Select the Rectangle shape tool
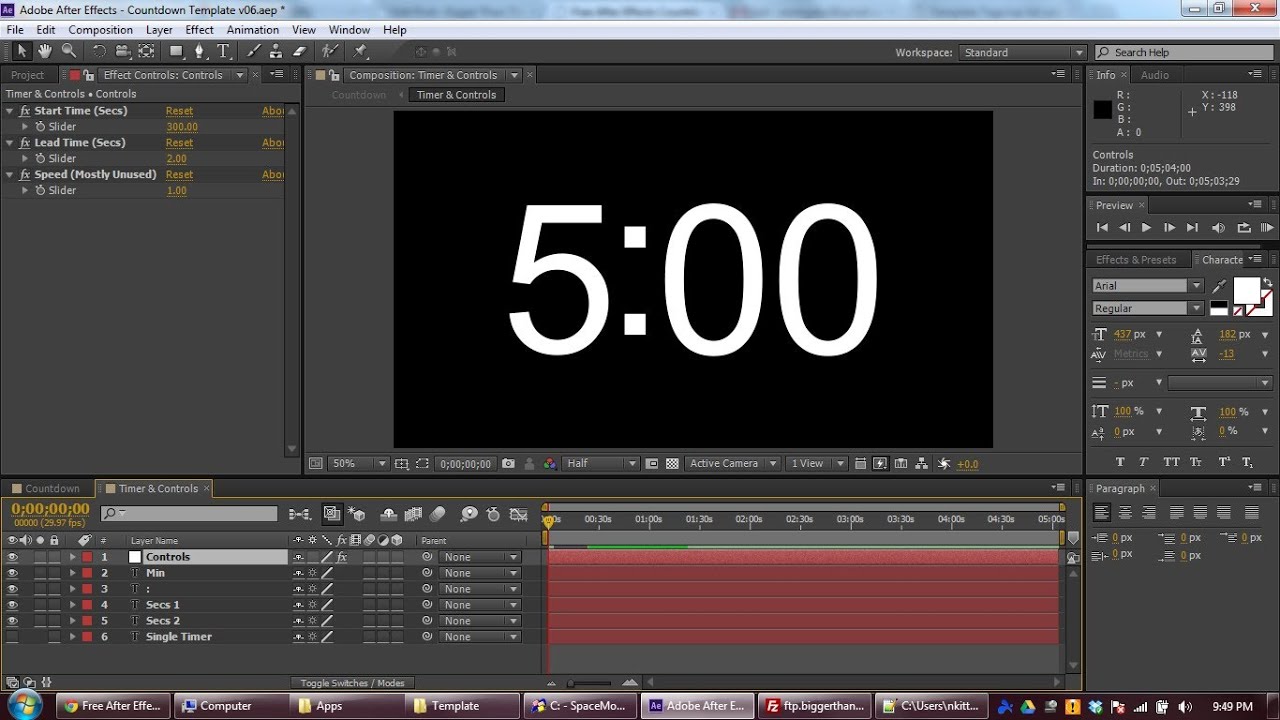This screenshot has width=1280, height=720. 176,51
